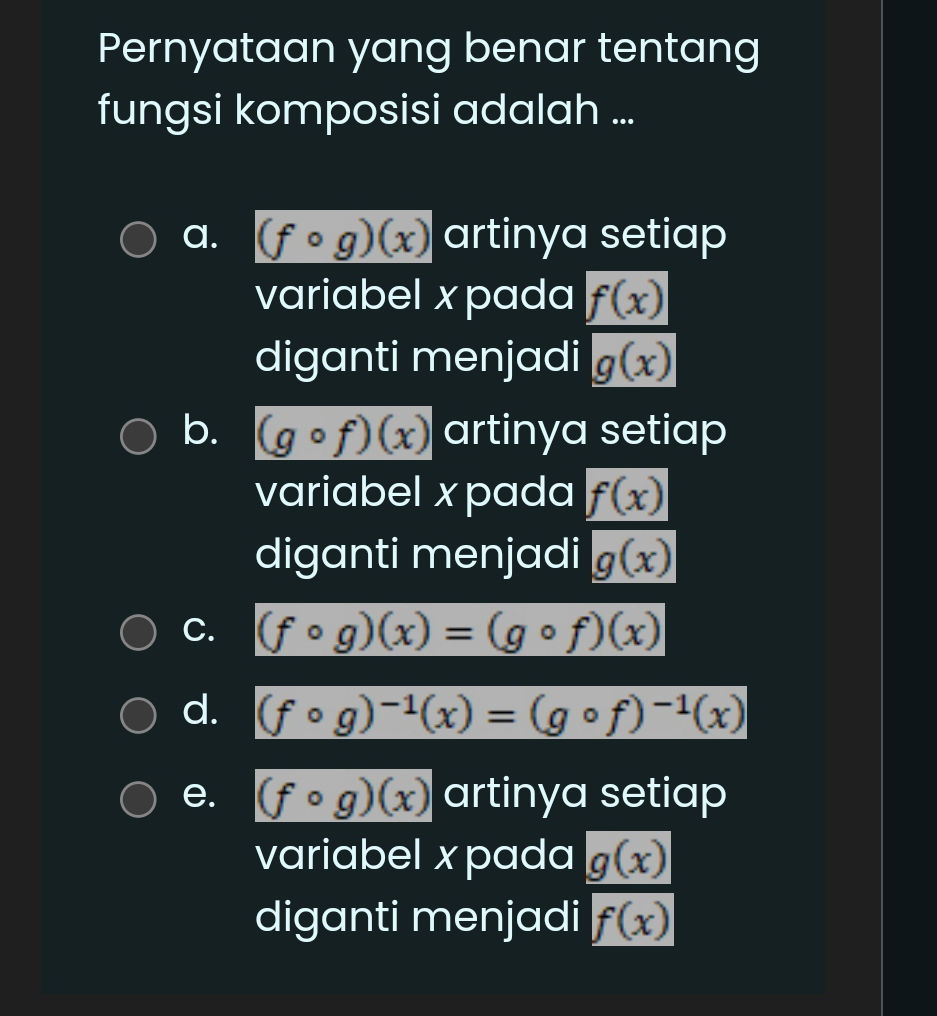This screenshot has height=1016, width=937.
Task: Select the radio button for option c
Action: 138,632
